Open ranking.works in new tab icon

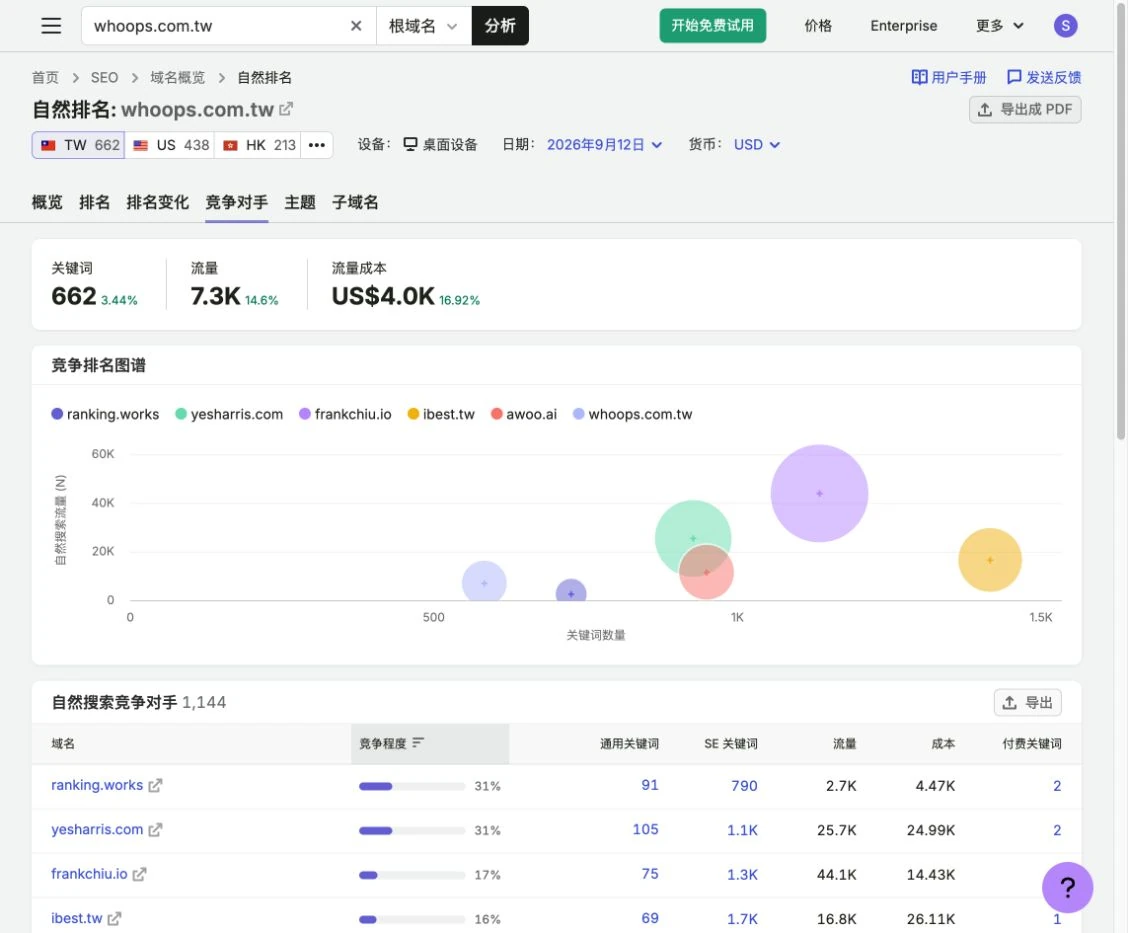tap(155, 786)
